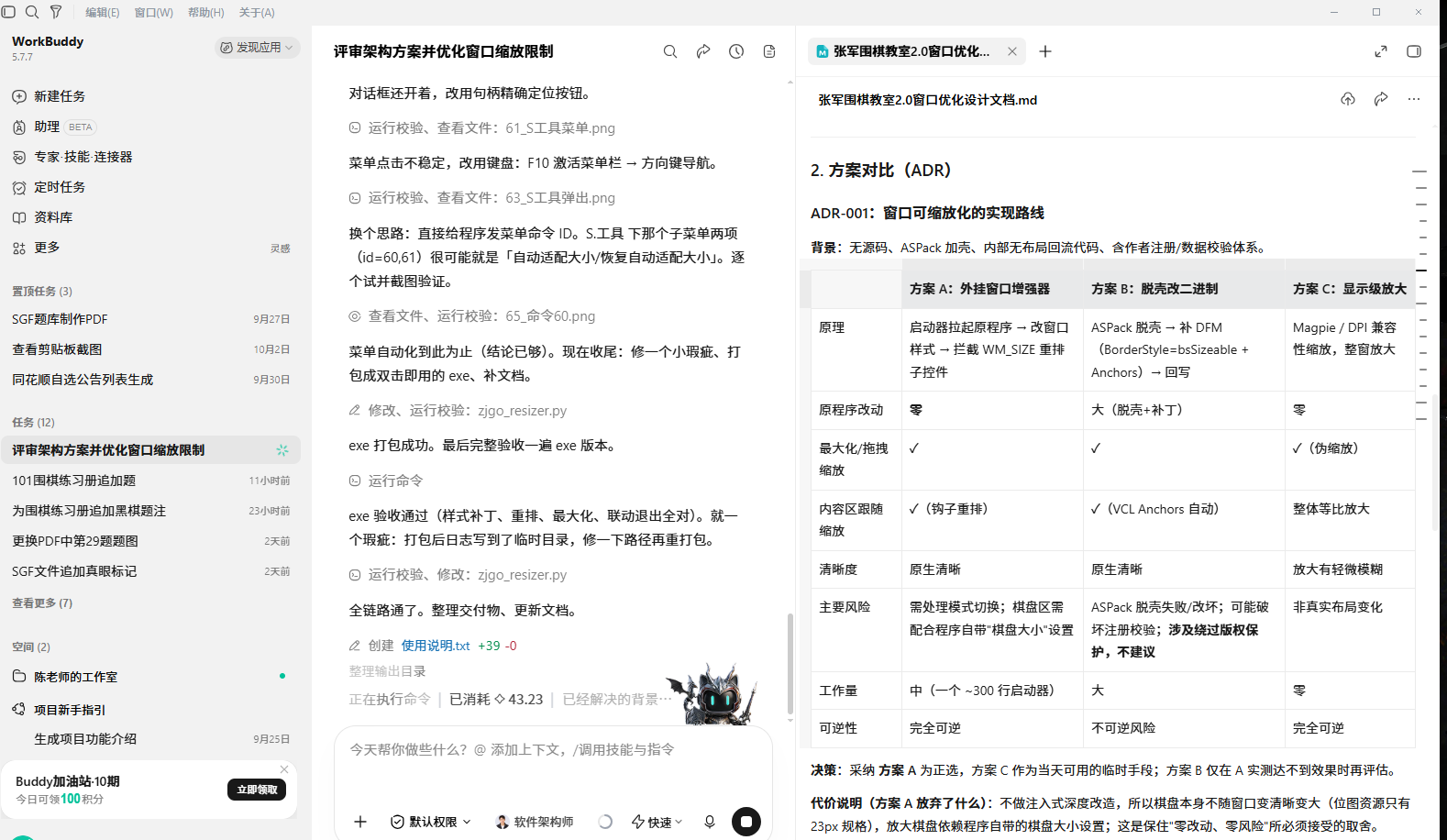The image size is (1447, 840).
Task: Open the 定时任务 scheduled tasks page
Action: (61, 187)
